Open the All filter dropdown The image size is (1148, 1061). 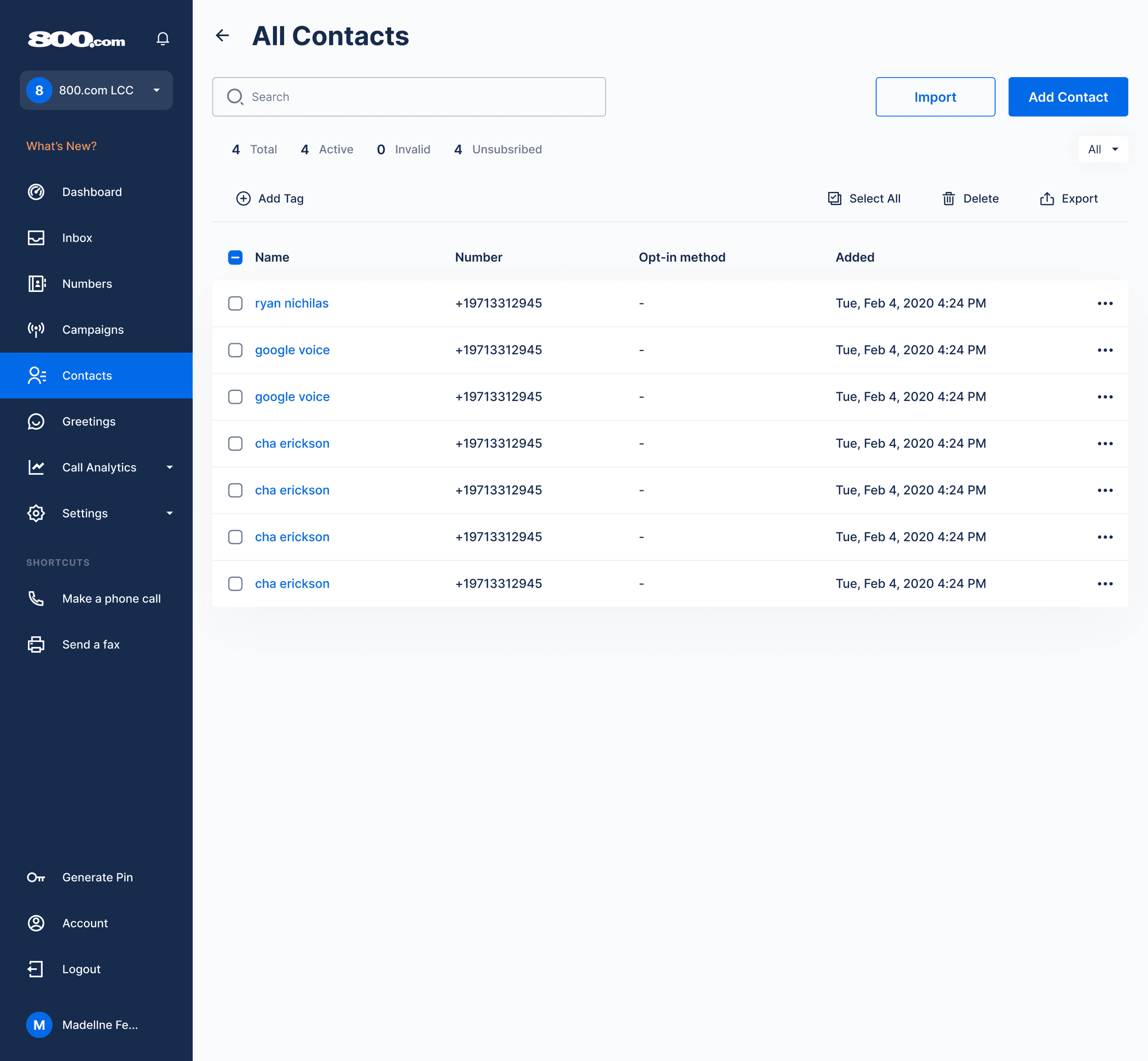[1102, 149]
